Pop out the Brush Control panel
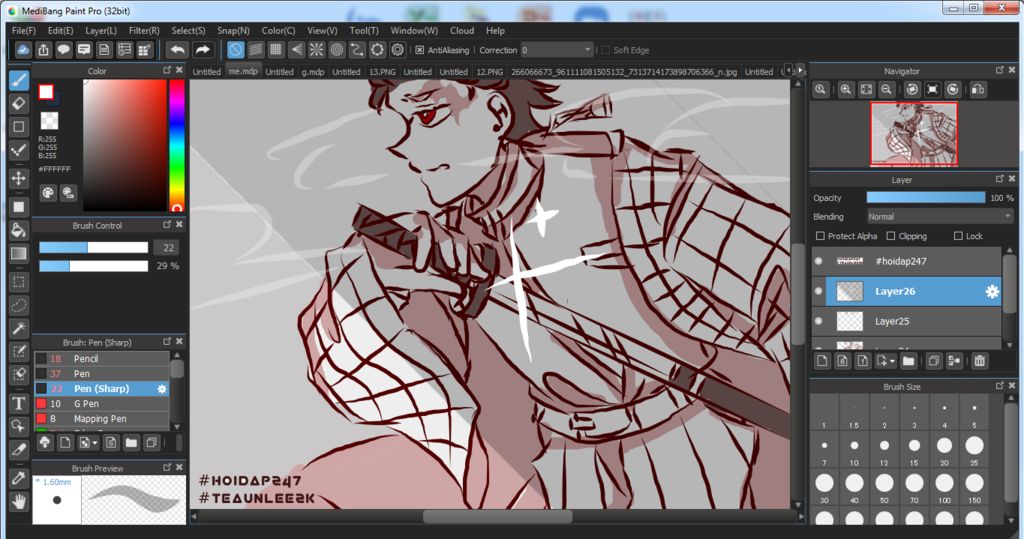Image resolution: width=1024 pixels, height=539 pixels. (167, 225)
